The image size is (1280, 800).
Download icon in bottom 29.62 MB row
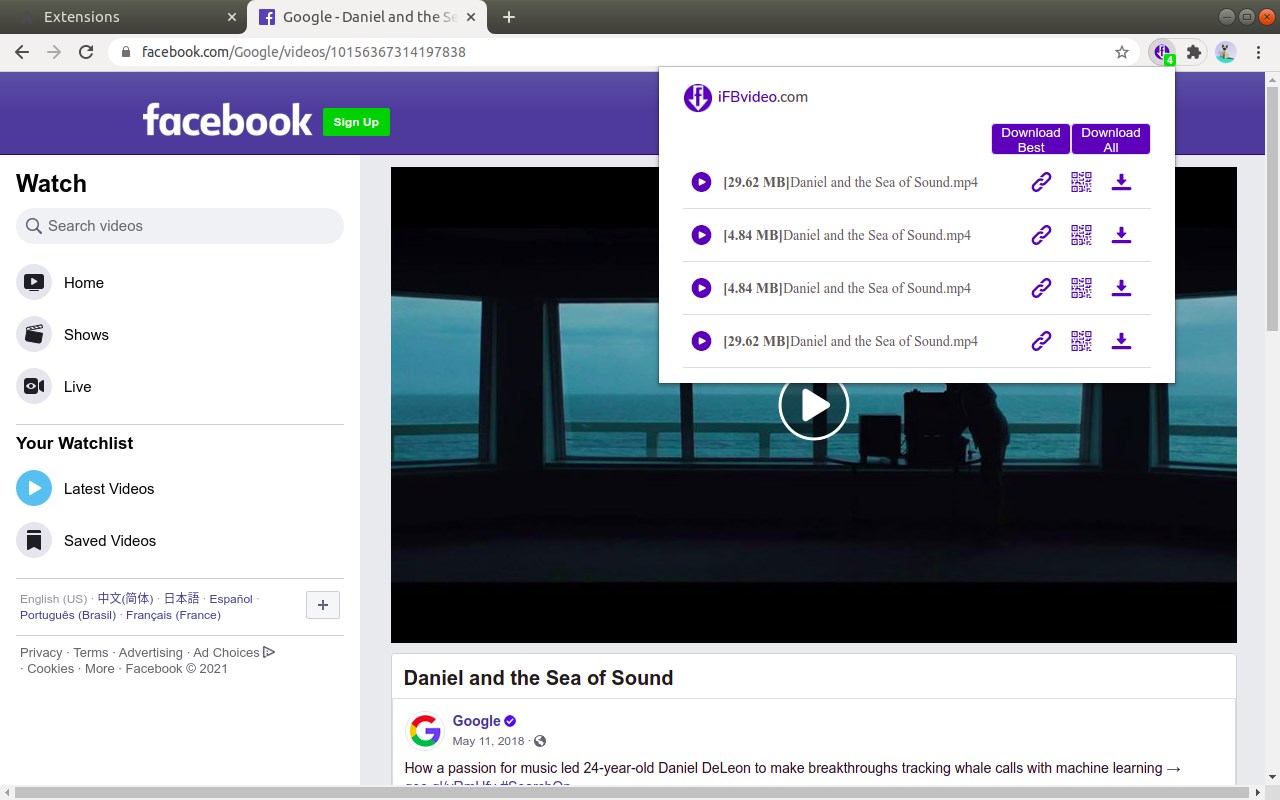click(x=1121, y=341)
